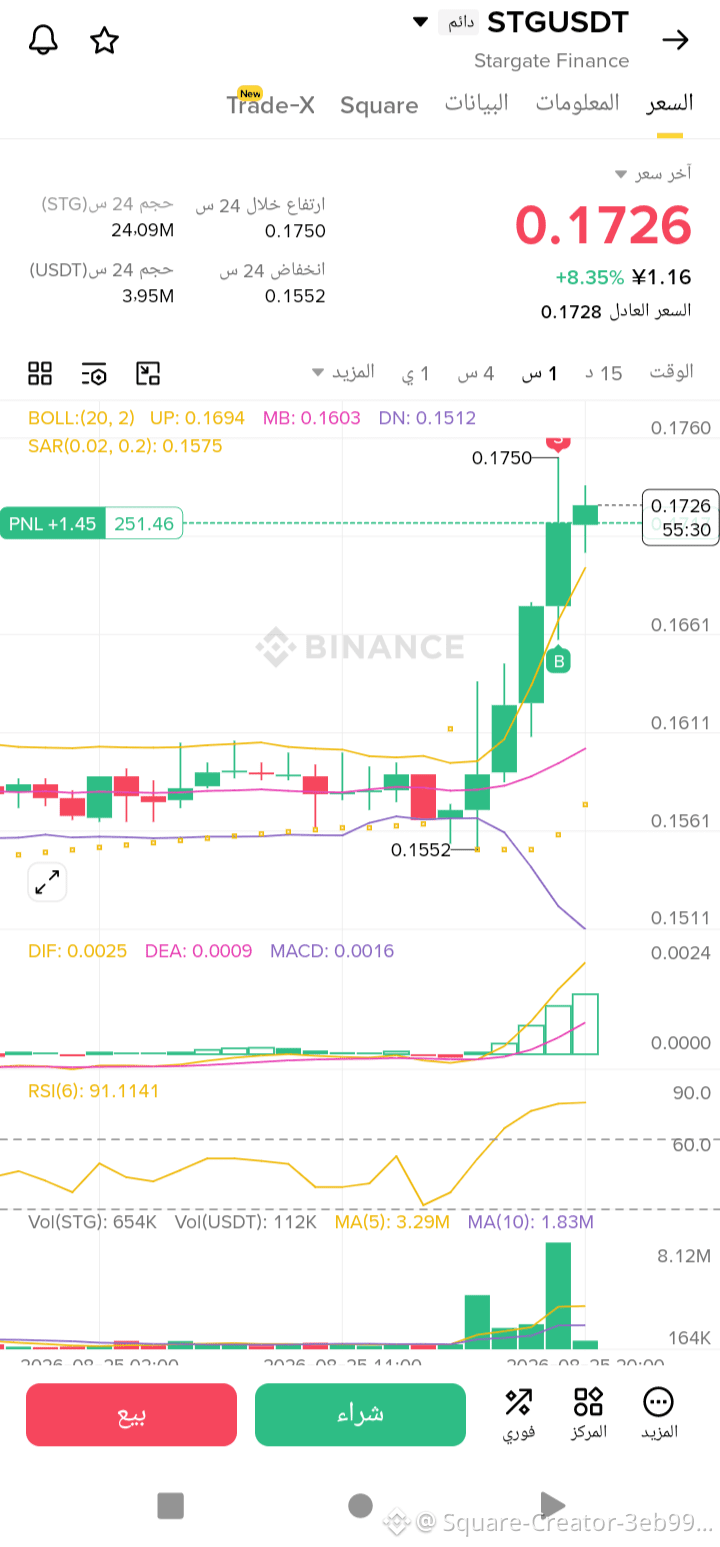Open the المركز positions icon
The height and width of the screenshot is (1547, 720).
[x=588, y=1413]
